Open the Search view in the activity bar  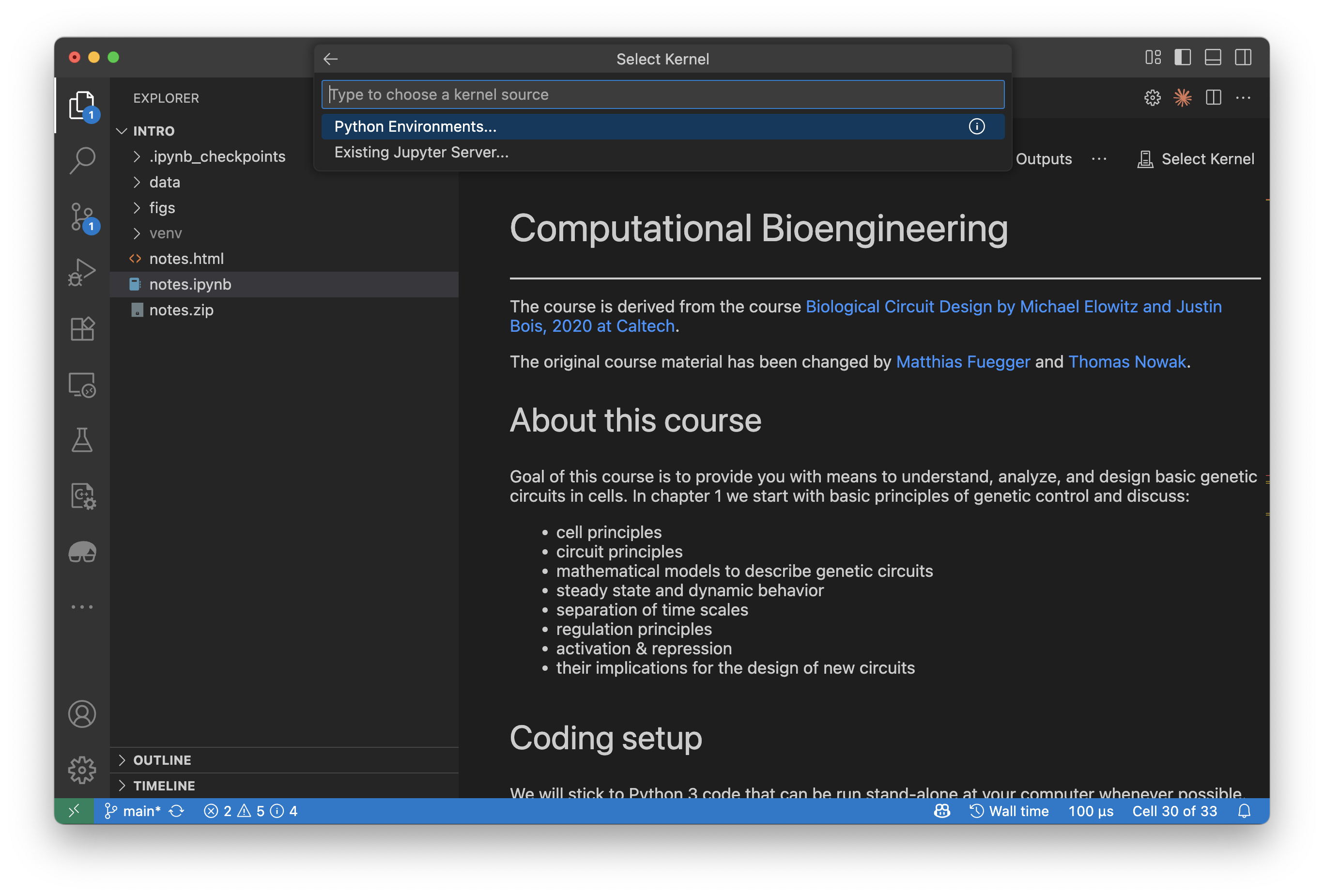pyautogui.click(x=83, y=160)
